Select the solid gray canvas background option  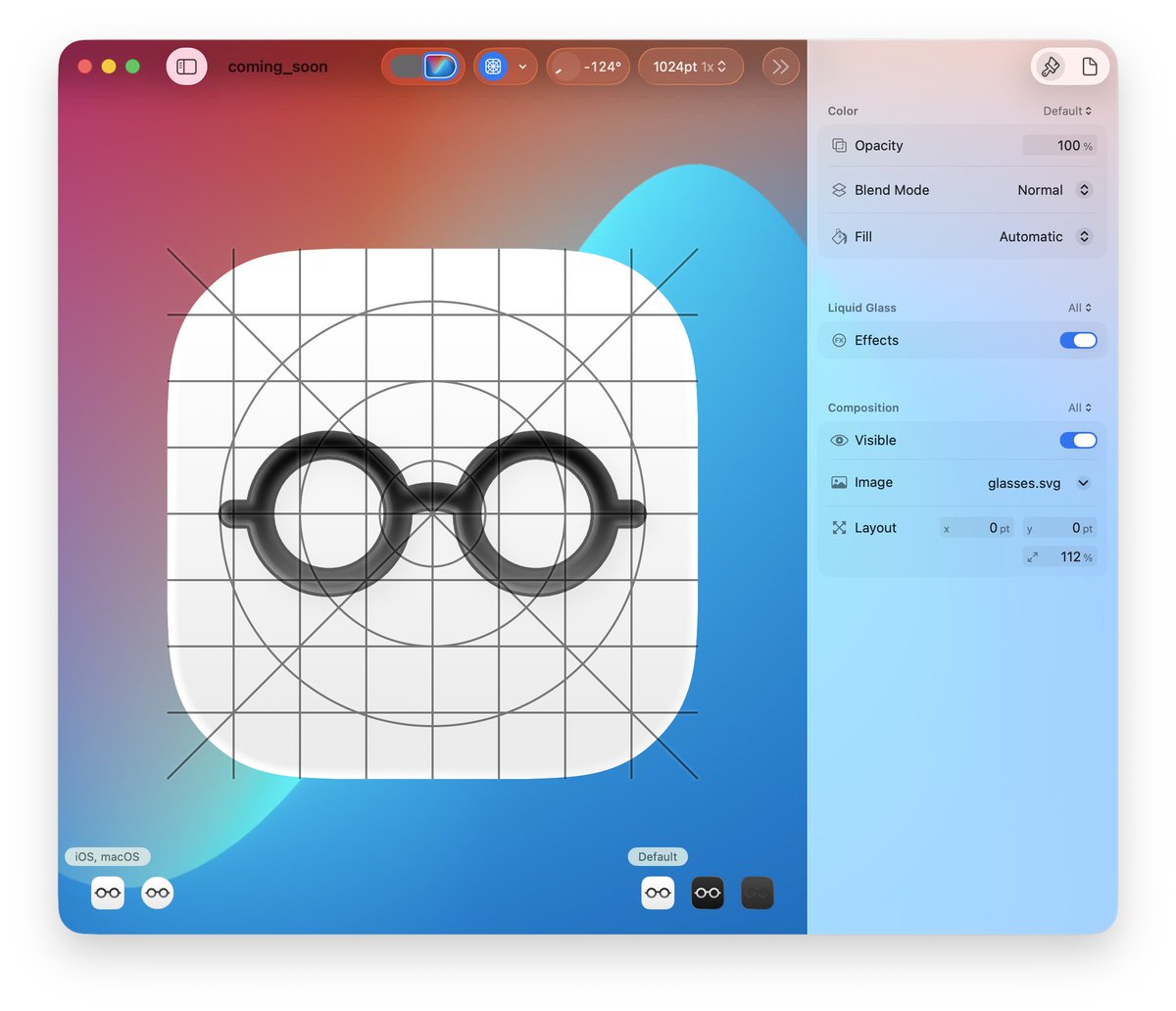[407, 67]
